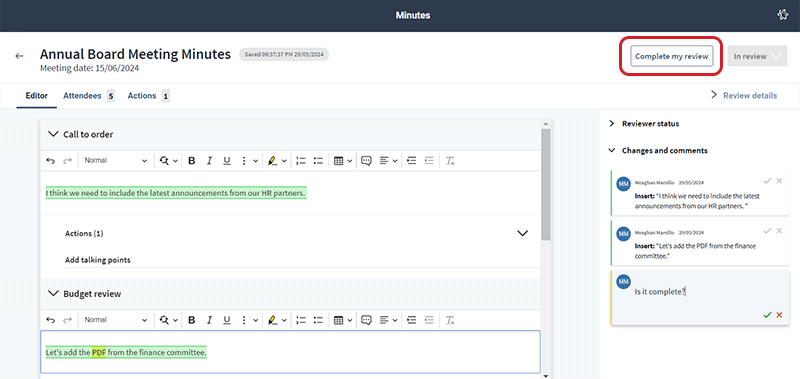
Task: Reject the finance committee PDF insert change
Action: [779, 231]
